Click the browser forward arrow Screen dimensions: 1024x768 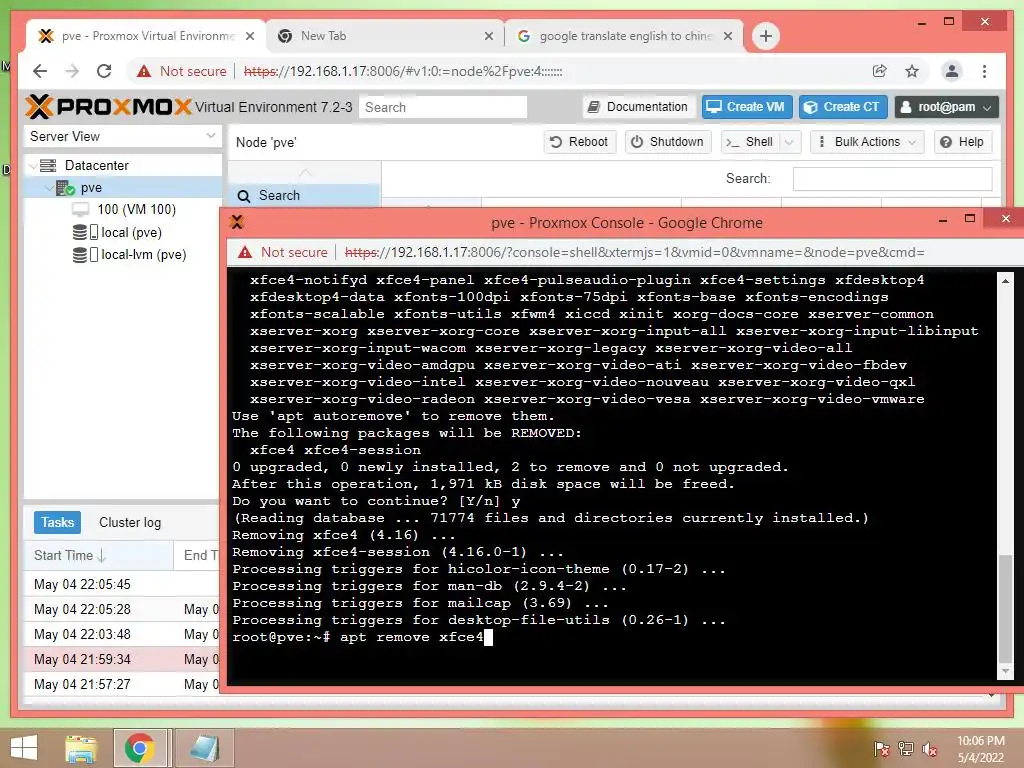[72, 71]
